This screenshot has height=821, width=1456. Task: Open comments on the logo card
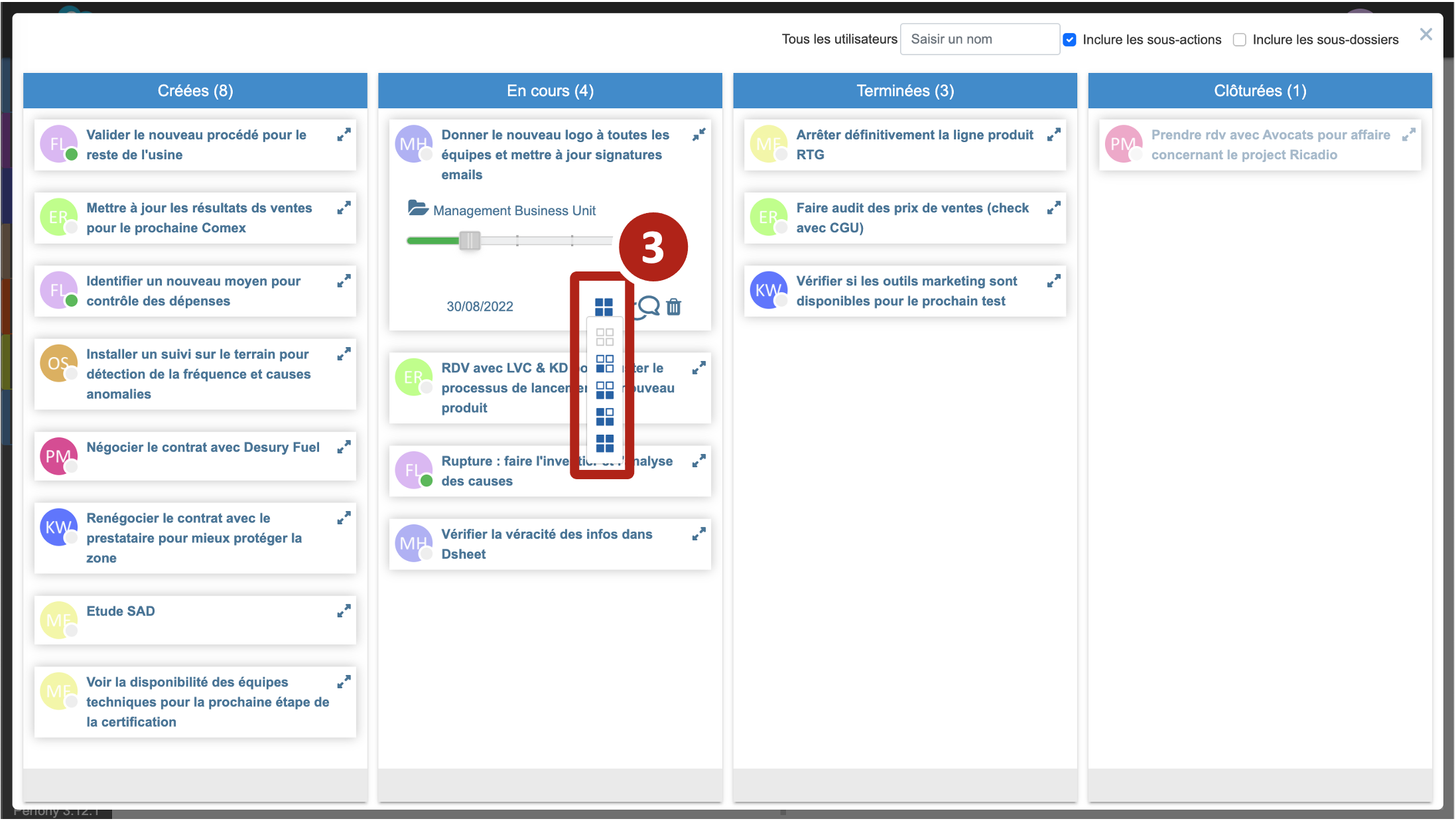pyautogui.click(x=648, y=306)
